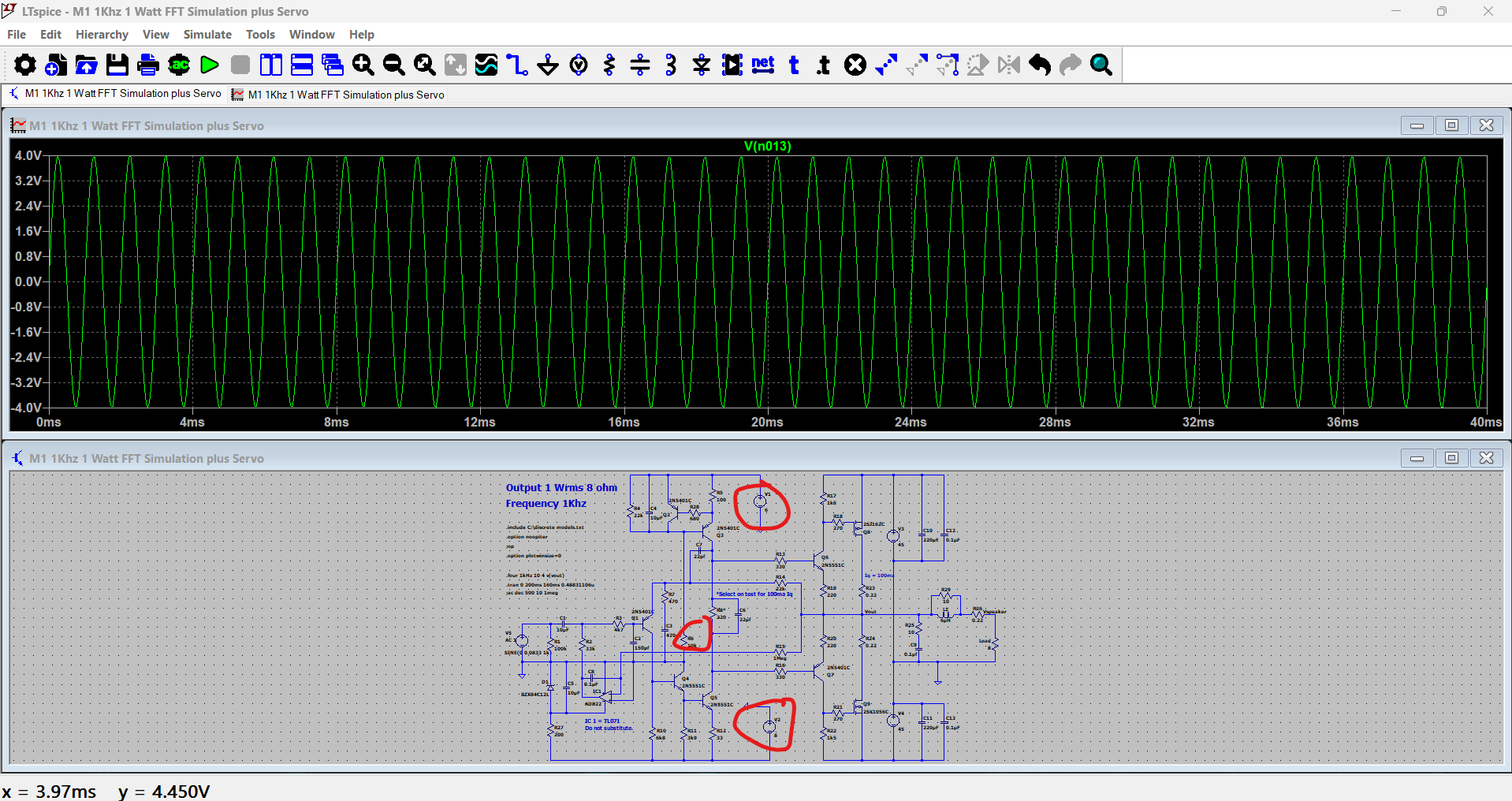1512x801 pixels.
Task: Tile windows vertically
Action: 271,65
